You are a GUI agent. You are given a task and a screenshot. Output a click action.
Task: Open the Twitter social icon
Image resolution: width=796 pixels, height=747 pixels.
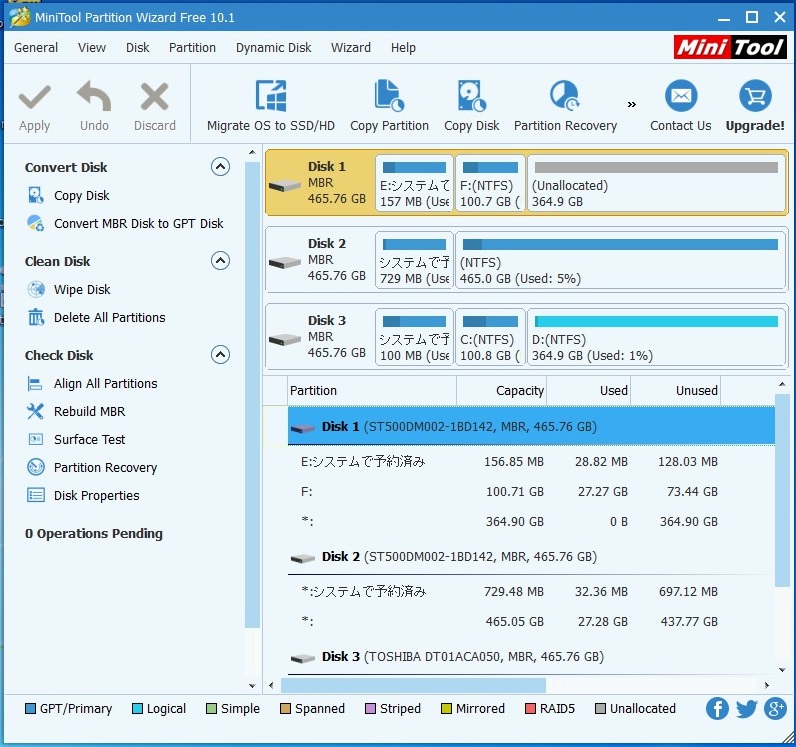(746, 708)
